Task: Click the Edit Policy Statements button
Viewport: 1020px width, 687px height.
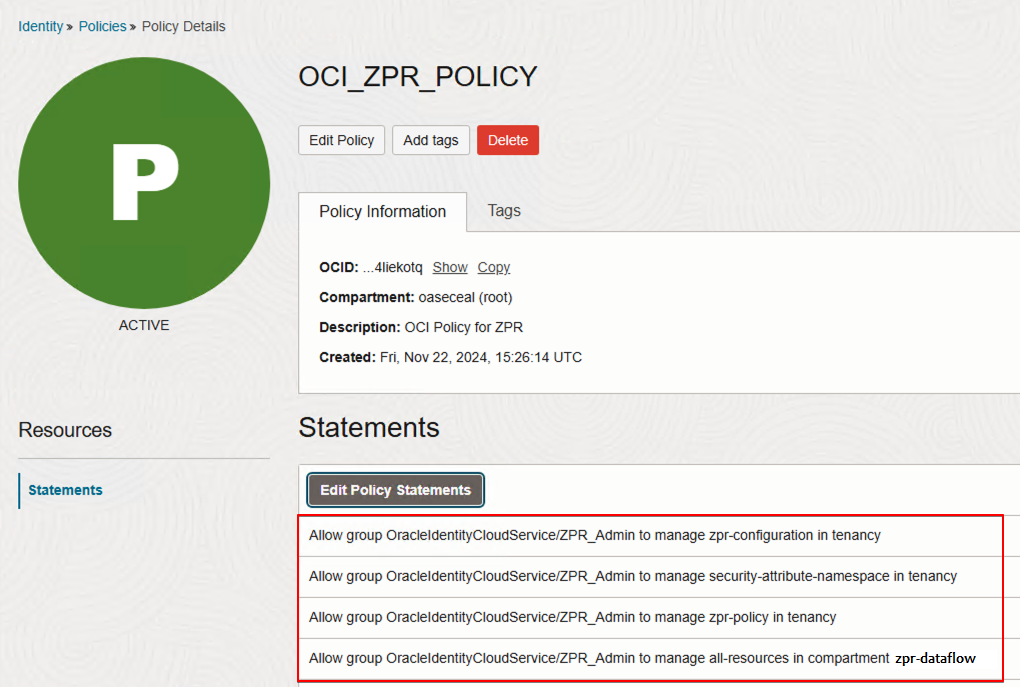Action: pyautogui.click(x=396, y=490)
